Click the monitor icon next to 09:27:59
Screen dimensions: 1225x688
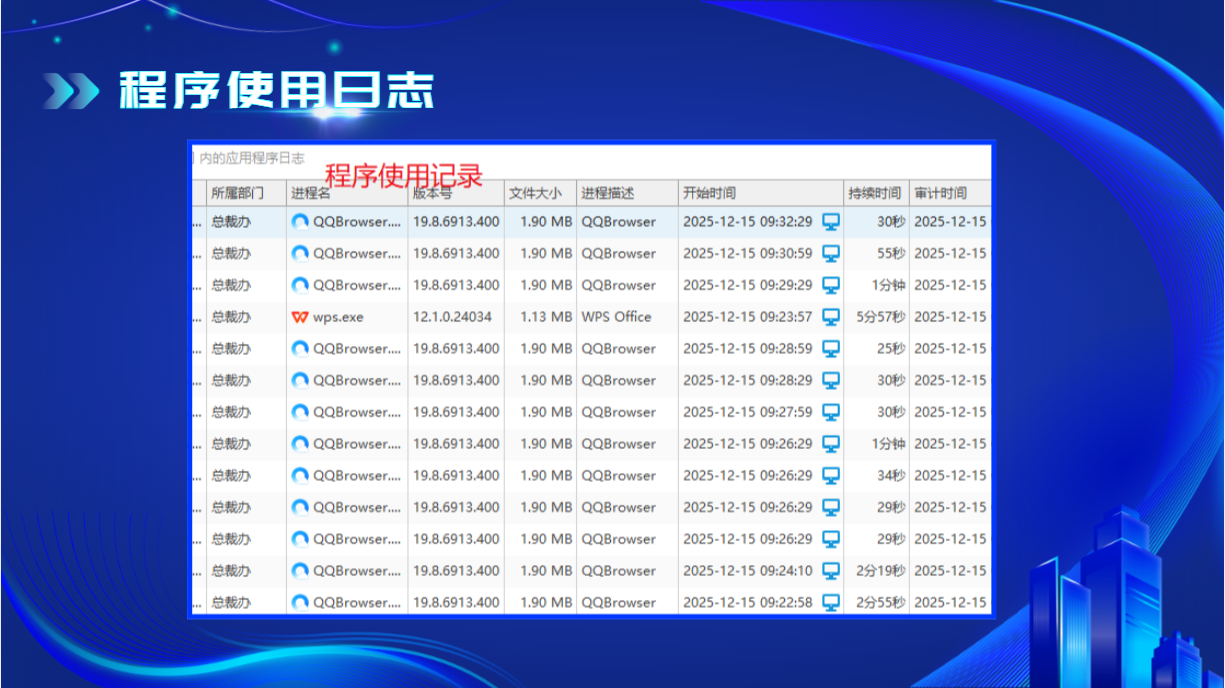coord(831,412)
